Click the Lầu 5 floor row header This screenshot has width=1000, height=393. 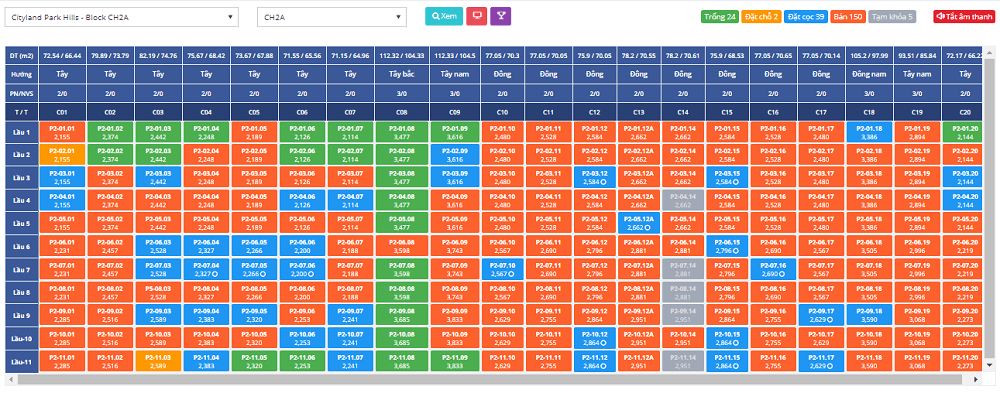[x=22, y=224]
